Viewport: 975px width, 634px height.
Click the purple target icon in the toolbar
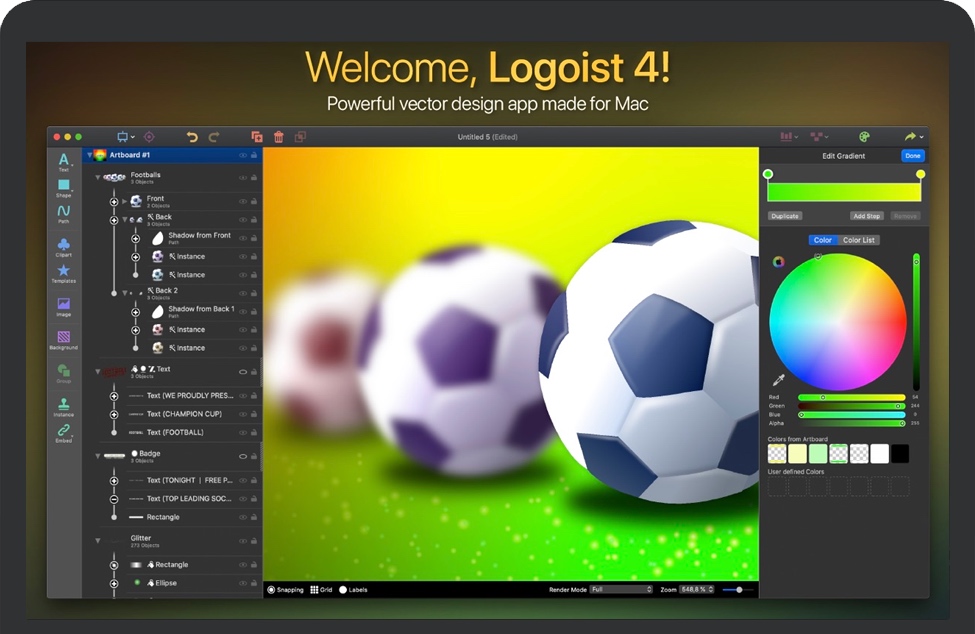tap(149, 137)
